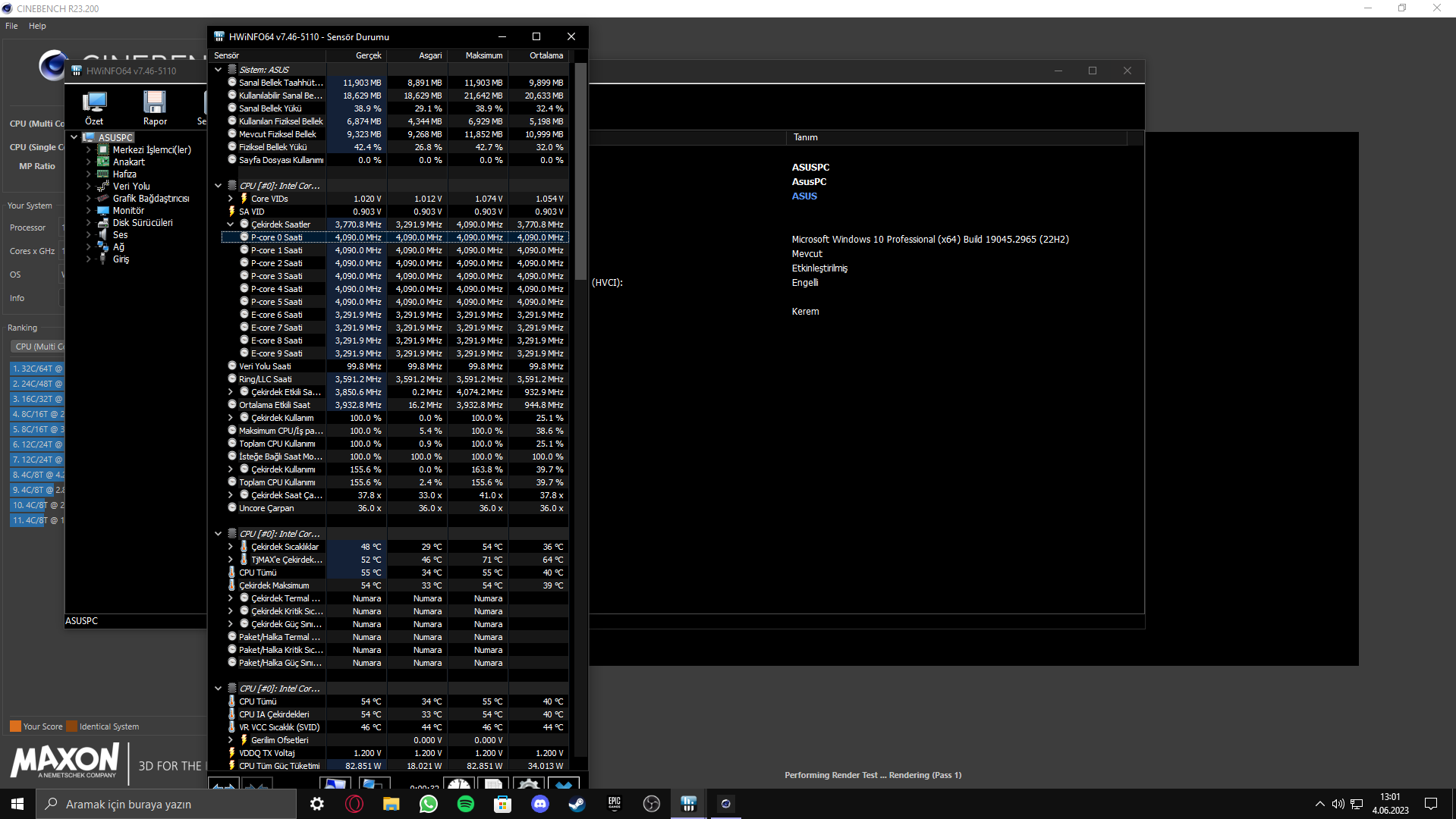The width and height of the screenshot is (1456, 819).
Task: Click the Sensör column header
Action: [x=267, y=55]
